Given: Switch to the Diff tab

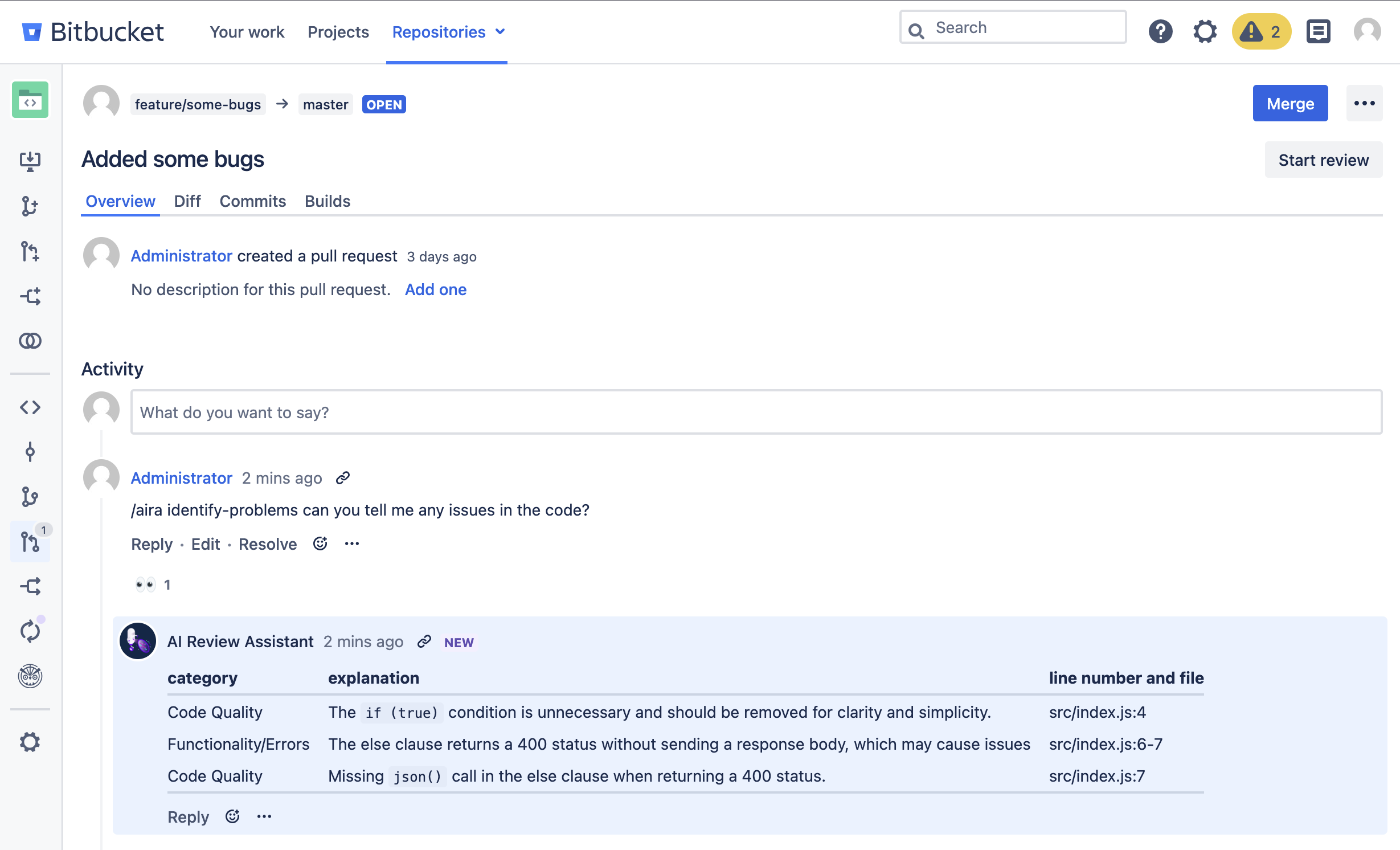Looking at the screenshot, I should click(x=187, y=201).
